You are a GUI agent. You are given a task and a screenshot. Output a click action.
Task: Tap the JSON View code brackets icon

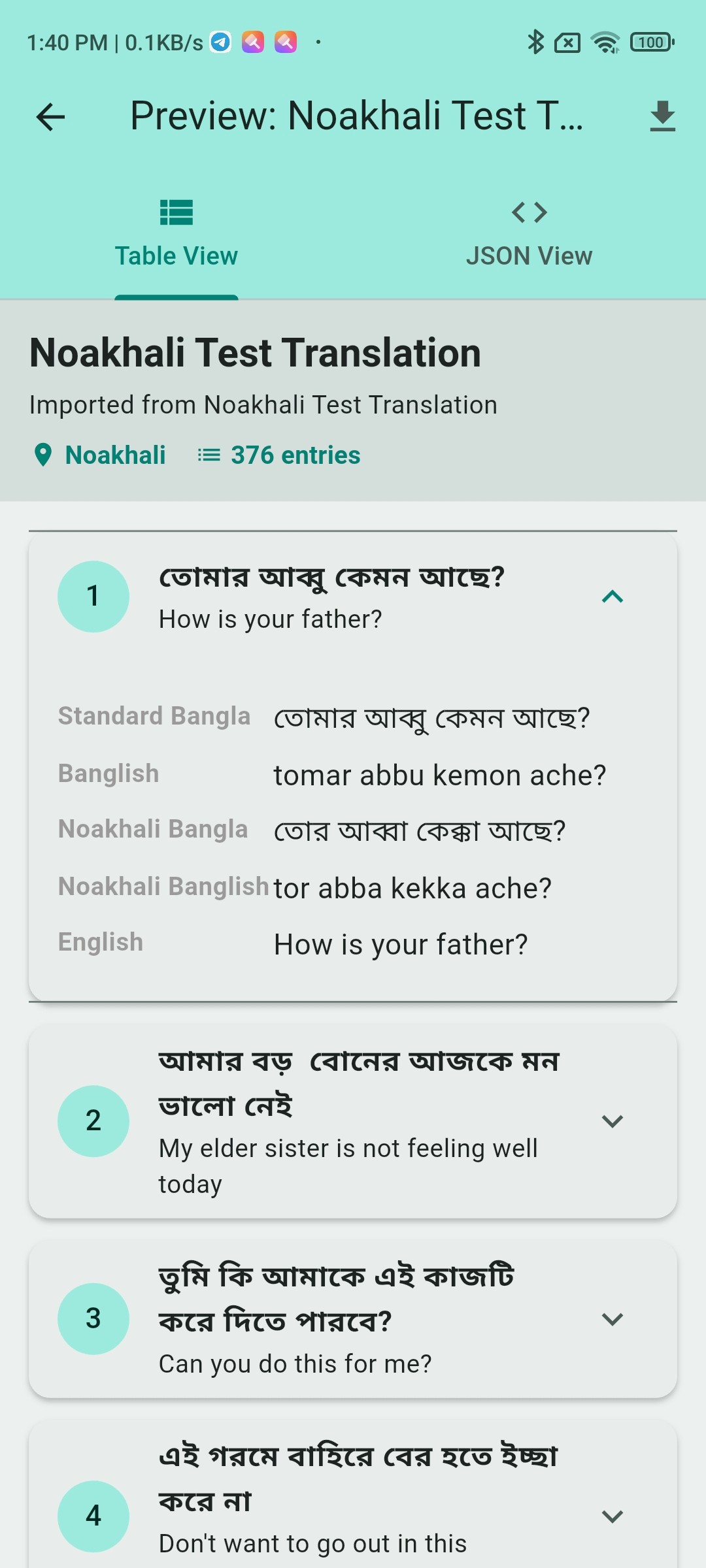(529, 212)
